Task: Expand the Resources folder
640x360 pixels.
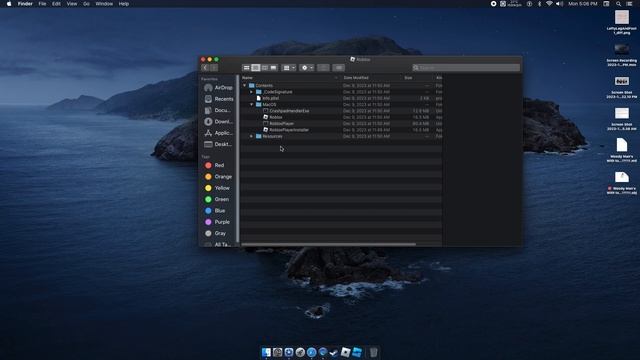Action: click(x=251, y=136)
